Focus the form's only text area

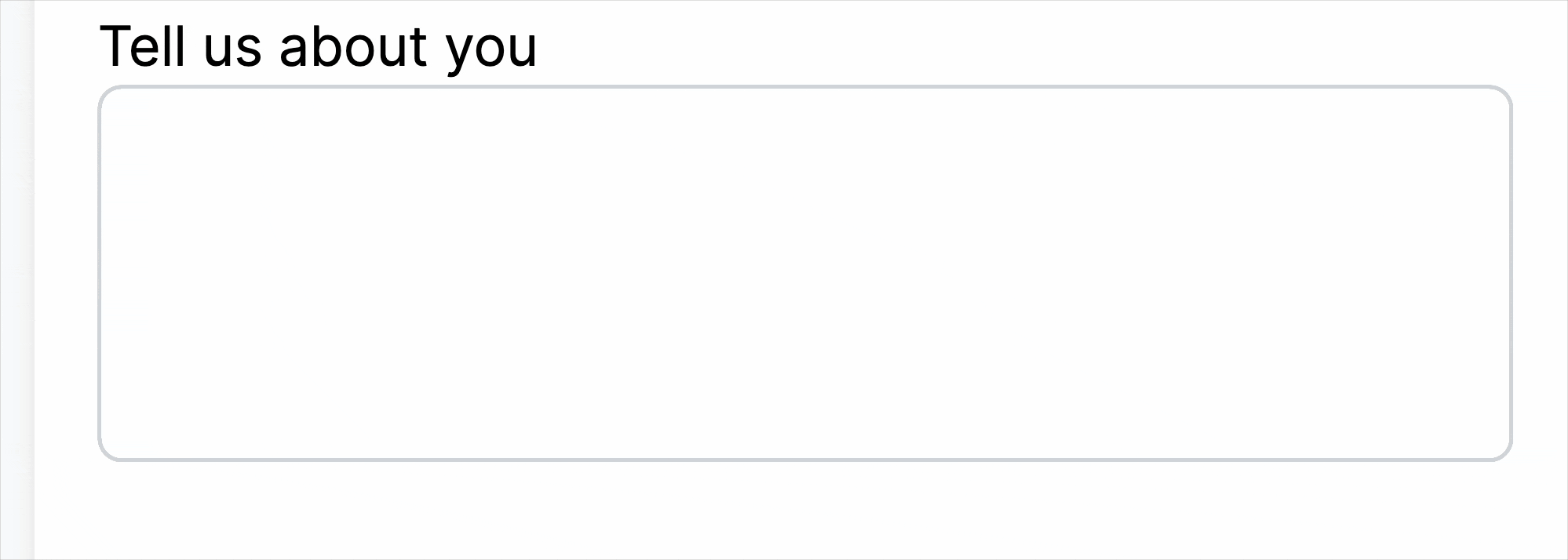click(804, 273)
